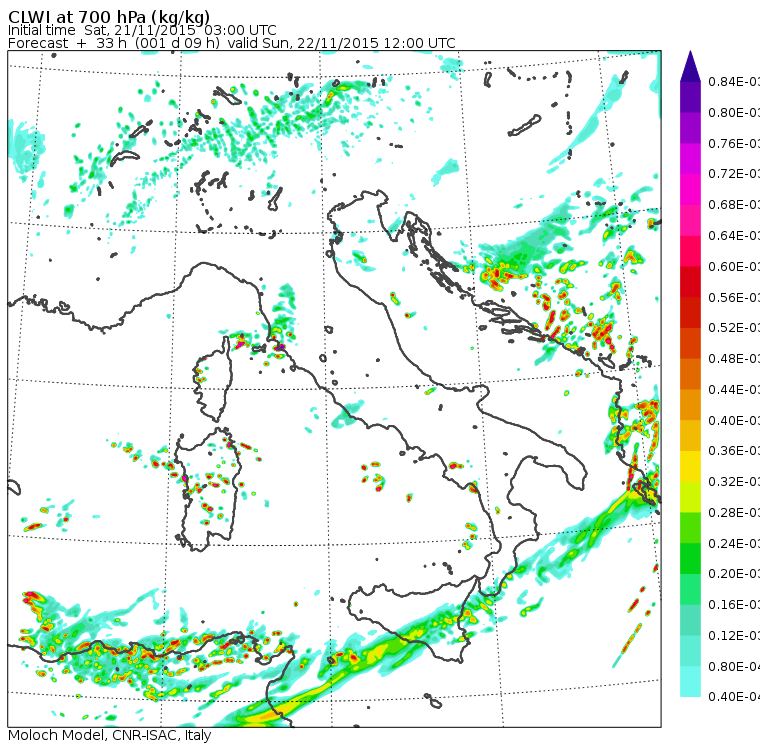760x749 pixels.
Task: Click the '0.12E' colorbar label
Action: click(x=734, y=636)
